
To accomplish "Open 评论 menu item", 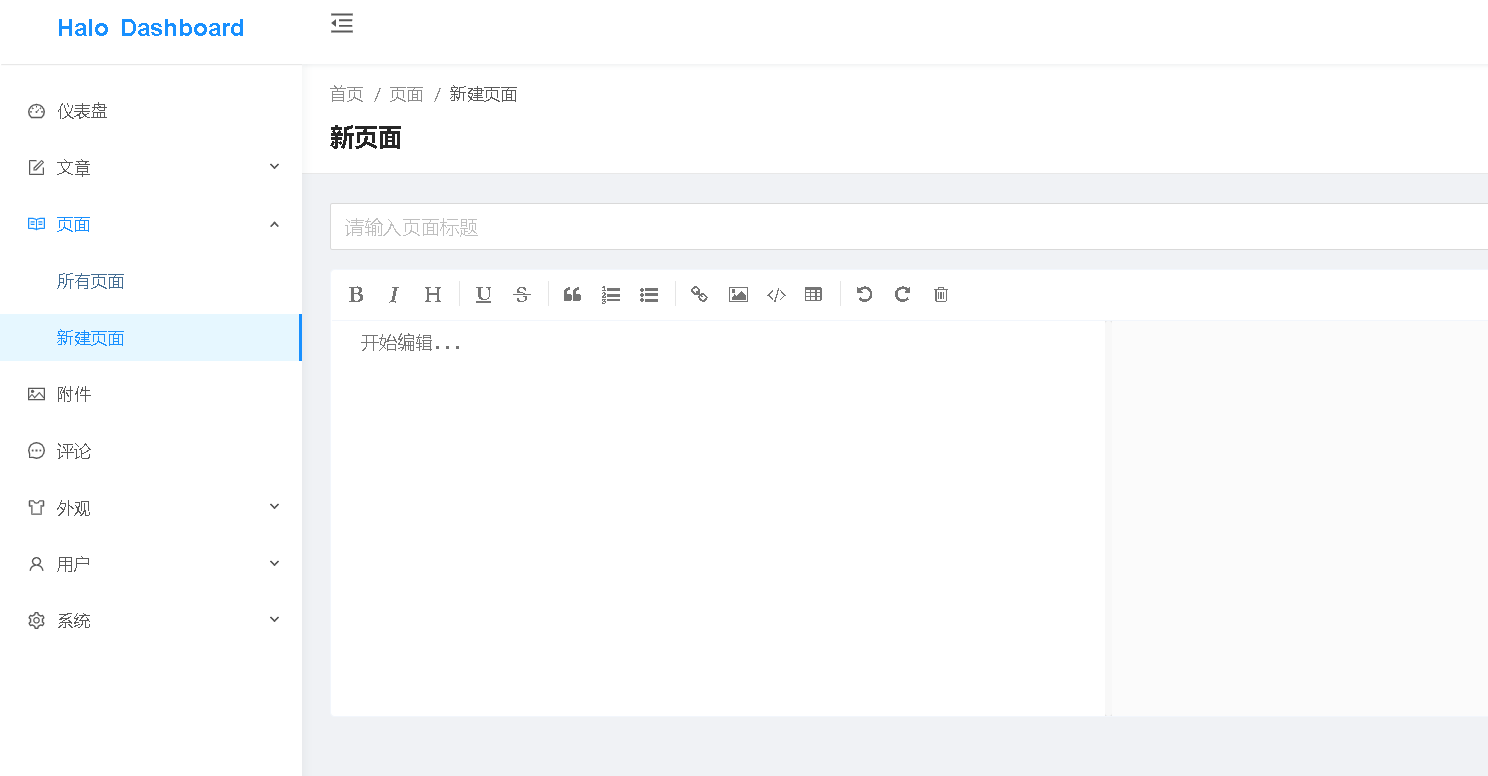I will 151,451.
